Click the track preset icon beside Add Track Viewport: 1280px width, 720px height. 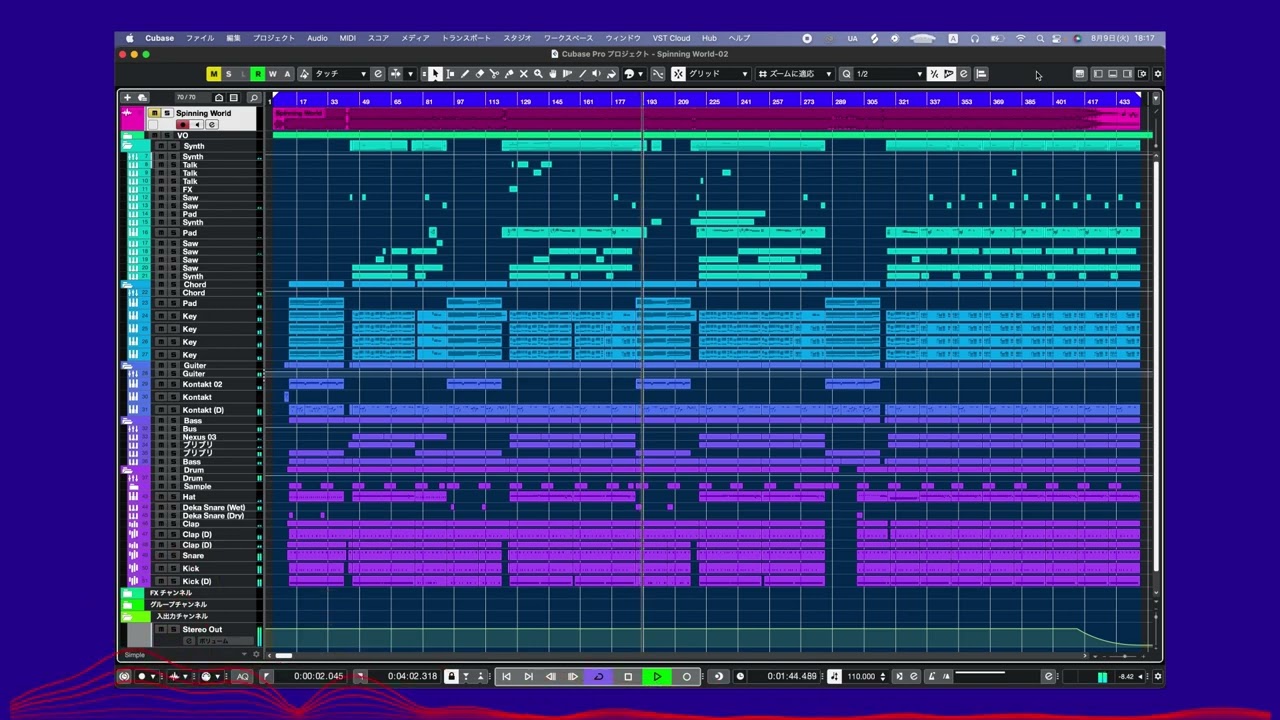(142, 98)
